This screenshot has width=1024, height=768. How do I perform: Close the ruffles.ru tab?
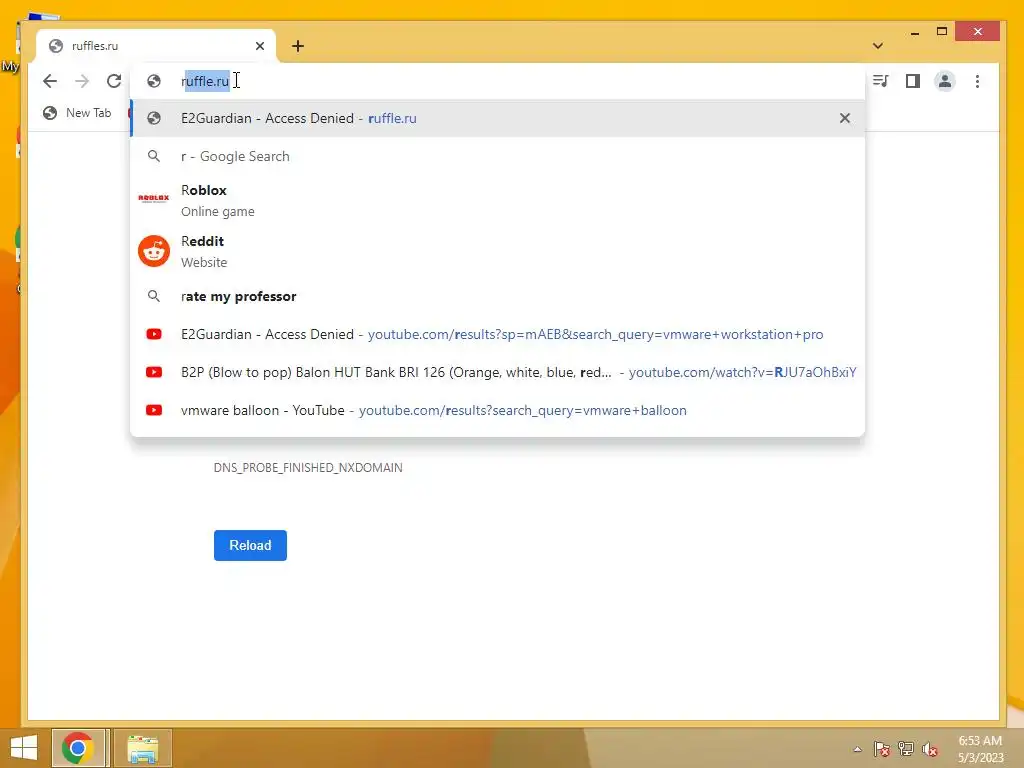click(260, 46)
